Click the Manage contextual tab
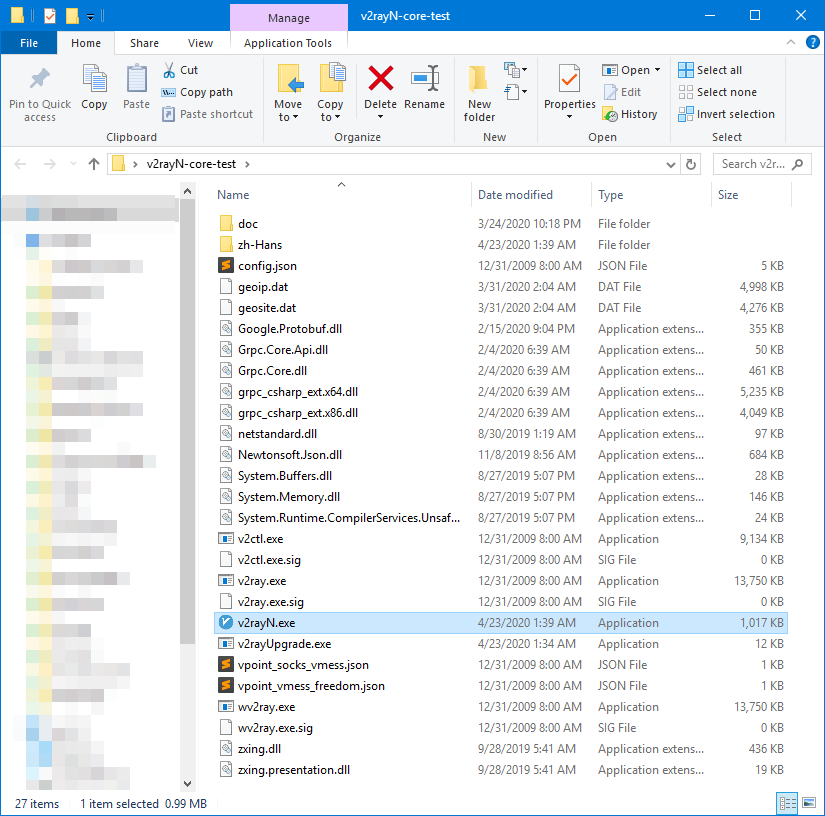This screenshot has width=825, height=816. 288,17
